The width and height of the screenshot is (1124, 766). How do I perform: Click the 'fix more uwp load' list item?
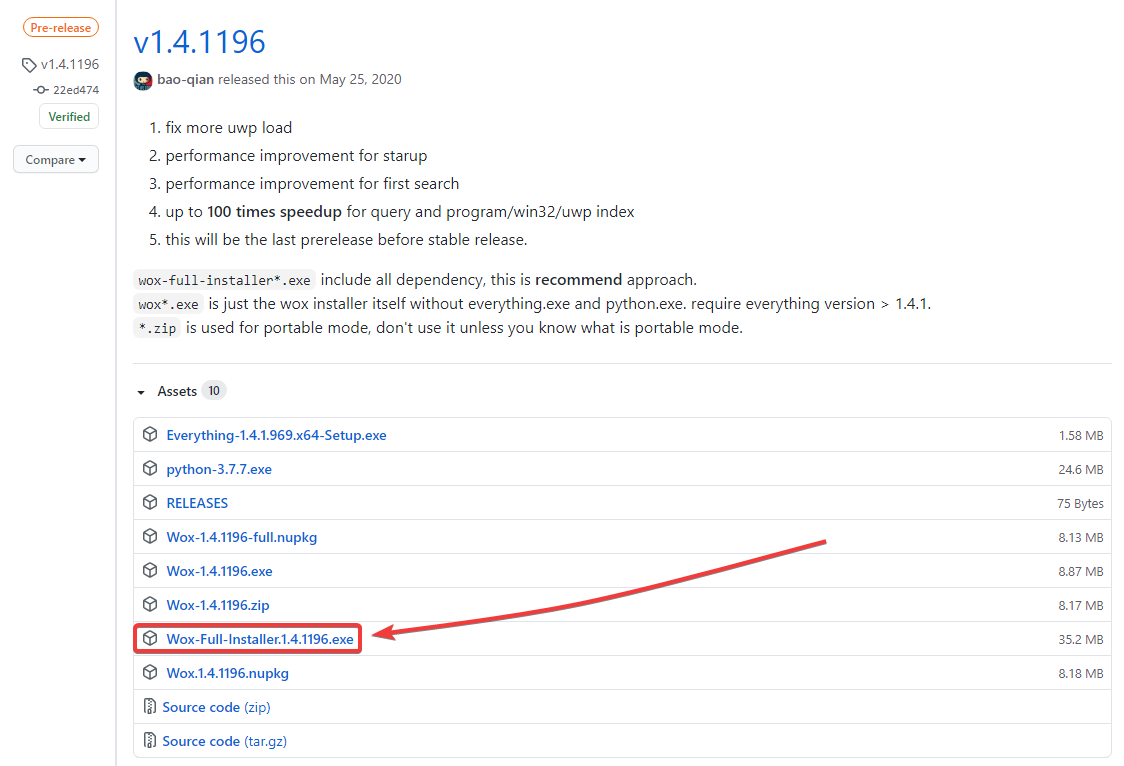229,128
